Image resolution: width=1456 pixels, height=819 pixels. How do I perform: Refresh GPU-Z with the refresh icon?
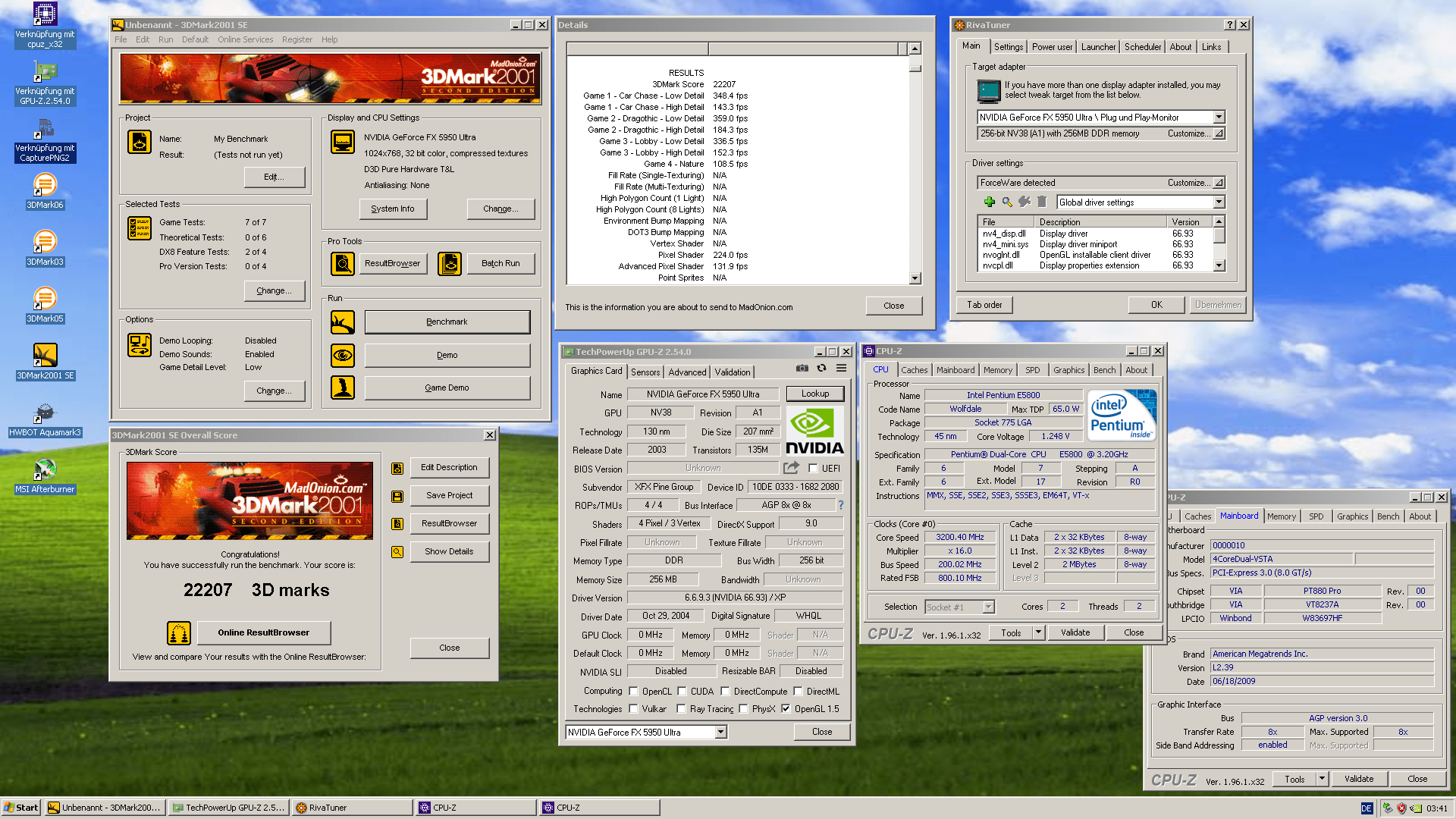tap(821, 368)
